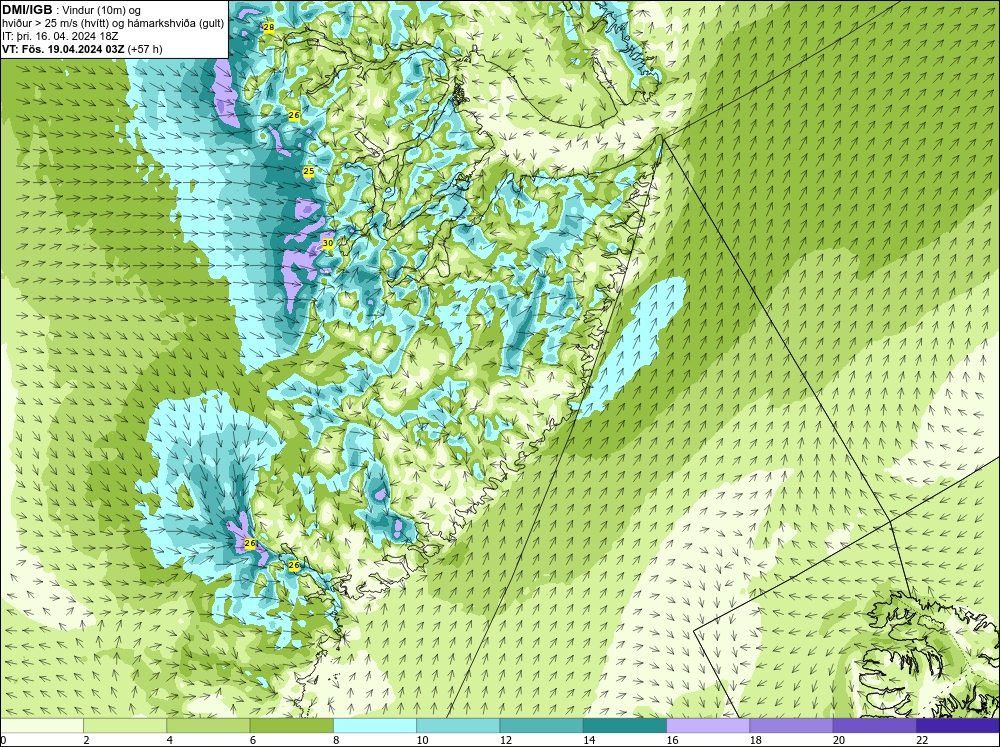Click the teal 12–14 m/s swatch
The width and height of the screenshot is (1000, 747).
[x=541, y=726]
